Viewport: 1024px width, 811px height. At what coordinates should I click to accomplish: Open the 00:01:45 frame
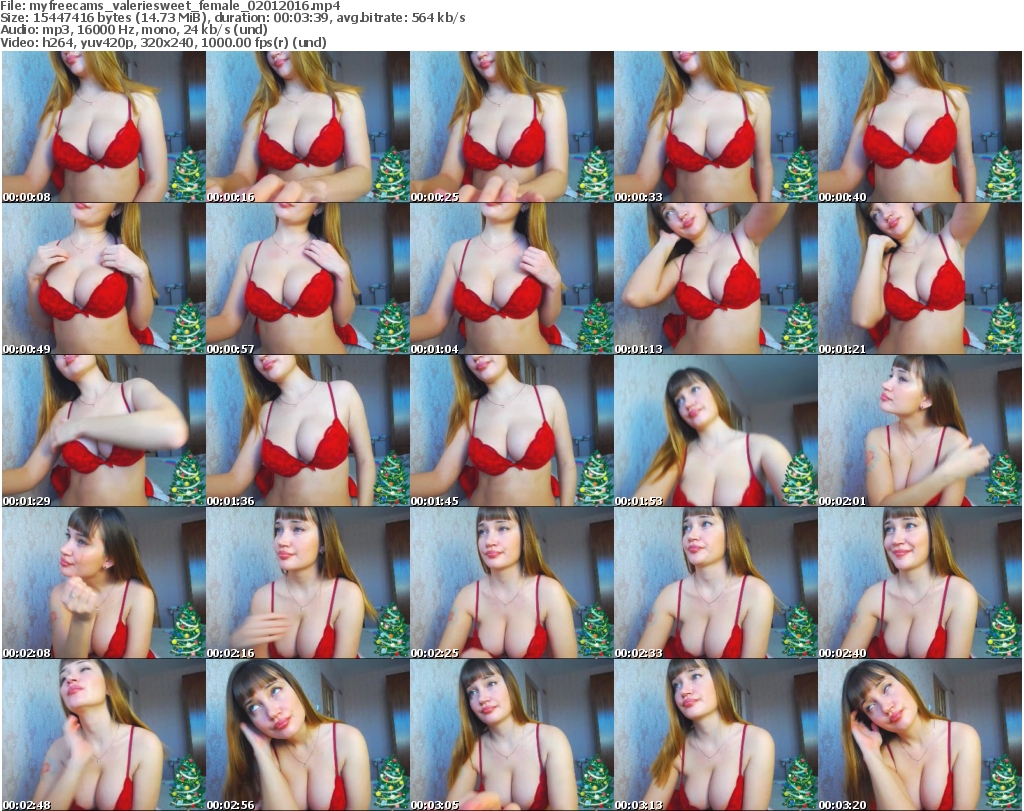512,431
